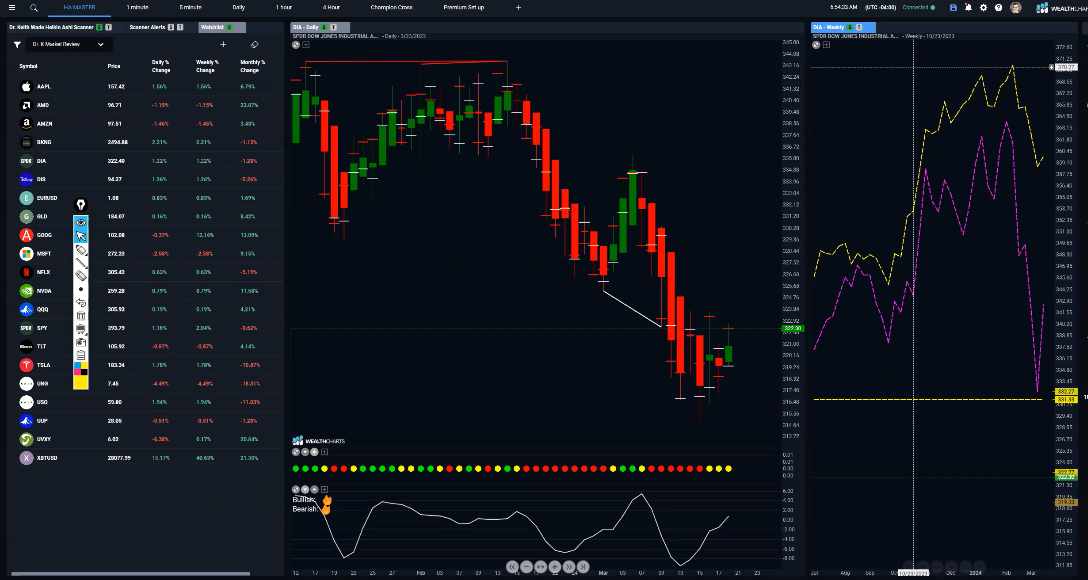The image size is (1088, 580).
Task: Select the TSLA row in watchlist
Action: coord(146,365)
